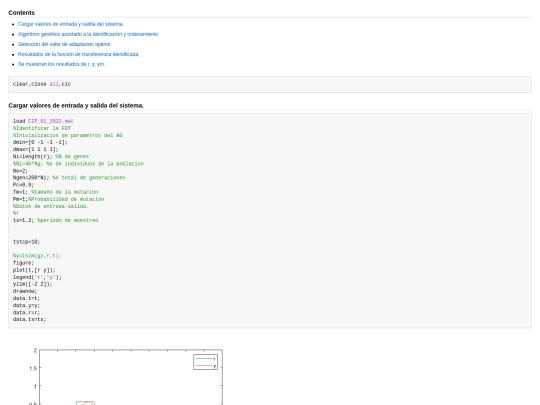Open 'Resultados de la funcion de transferencia identificada' link
Viewport: 540px width, 405px height.
click(x=79, y=54)
